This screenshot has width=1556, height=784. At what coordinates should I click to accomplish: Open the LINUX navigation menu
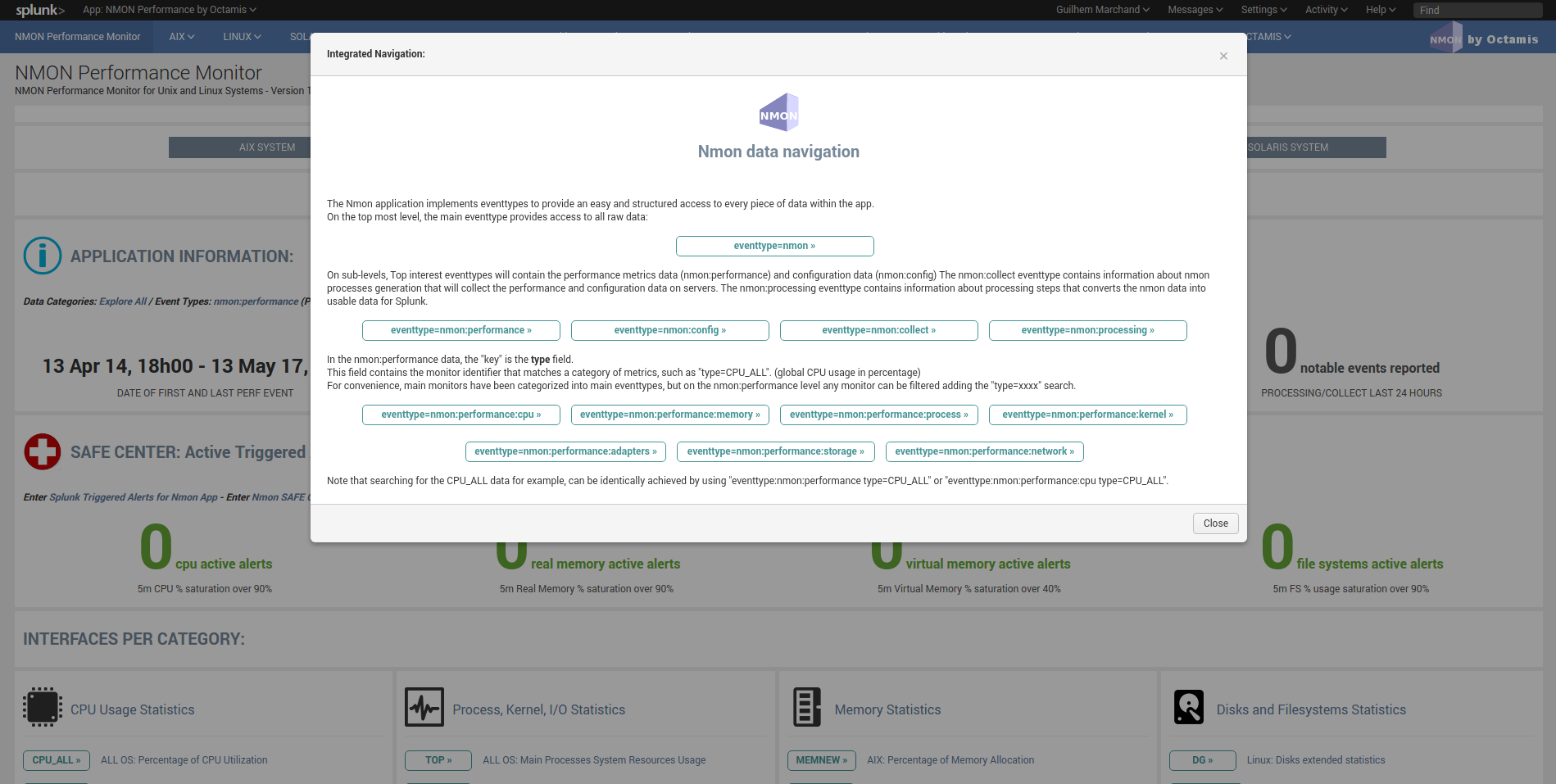[x=242, y=37]
